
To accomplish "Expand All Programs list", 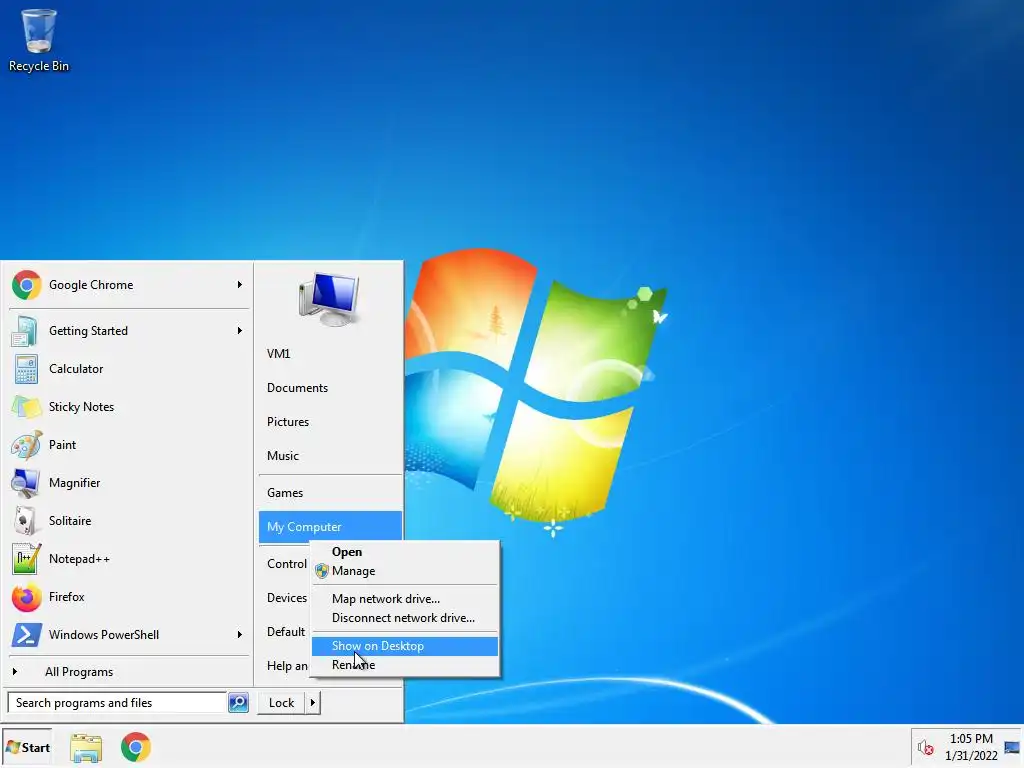I will [x=129, y=672].
